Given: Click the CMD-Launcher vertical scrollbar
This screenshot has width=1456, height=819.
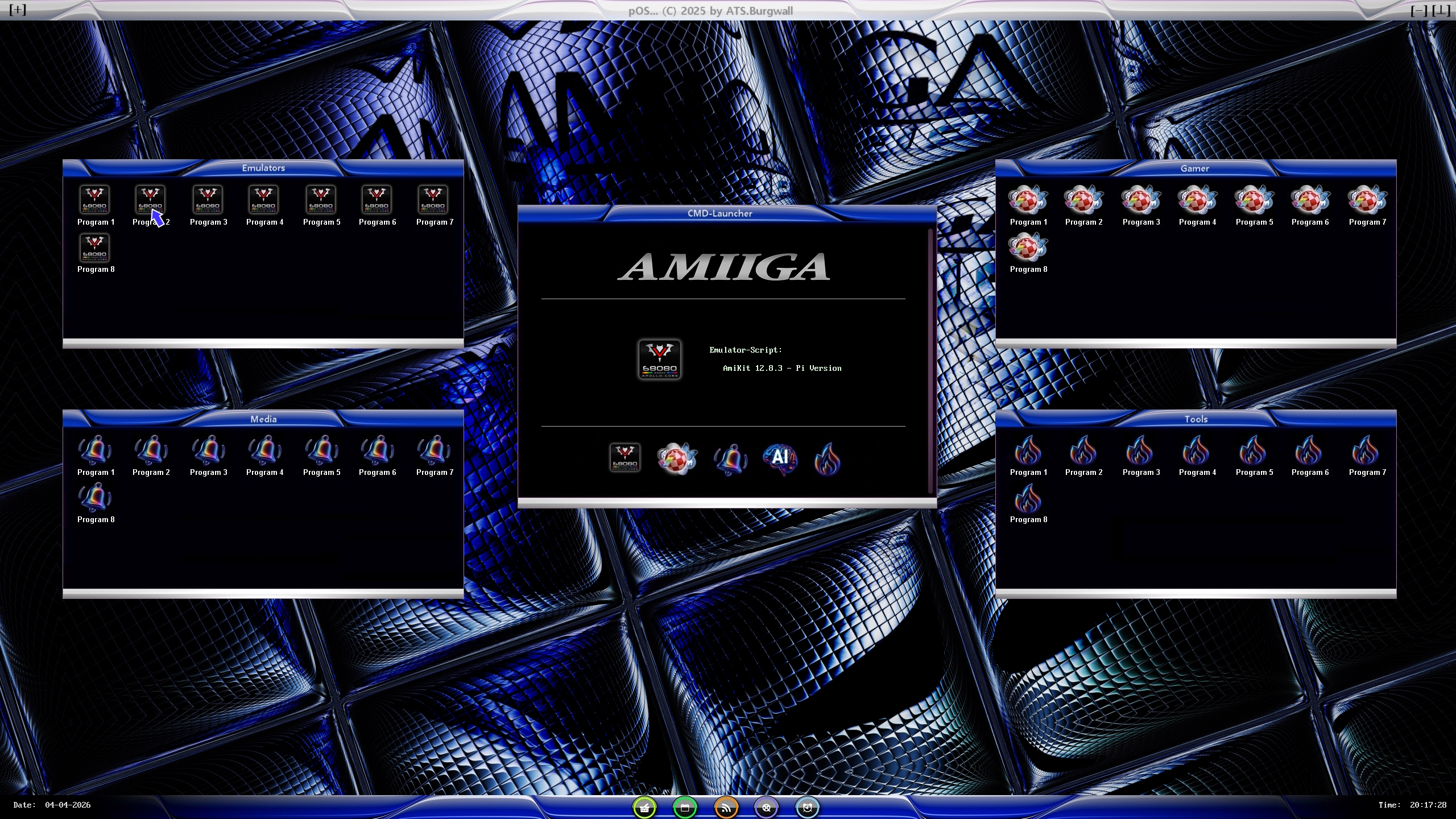Looking at the screenshot, I should coord(930,361).
